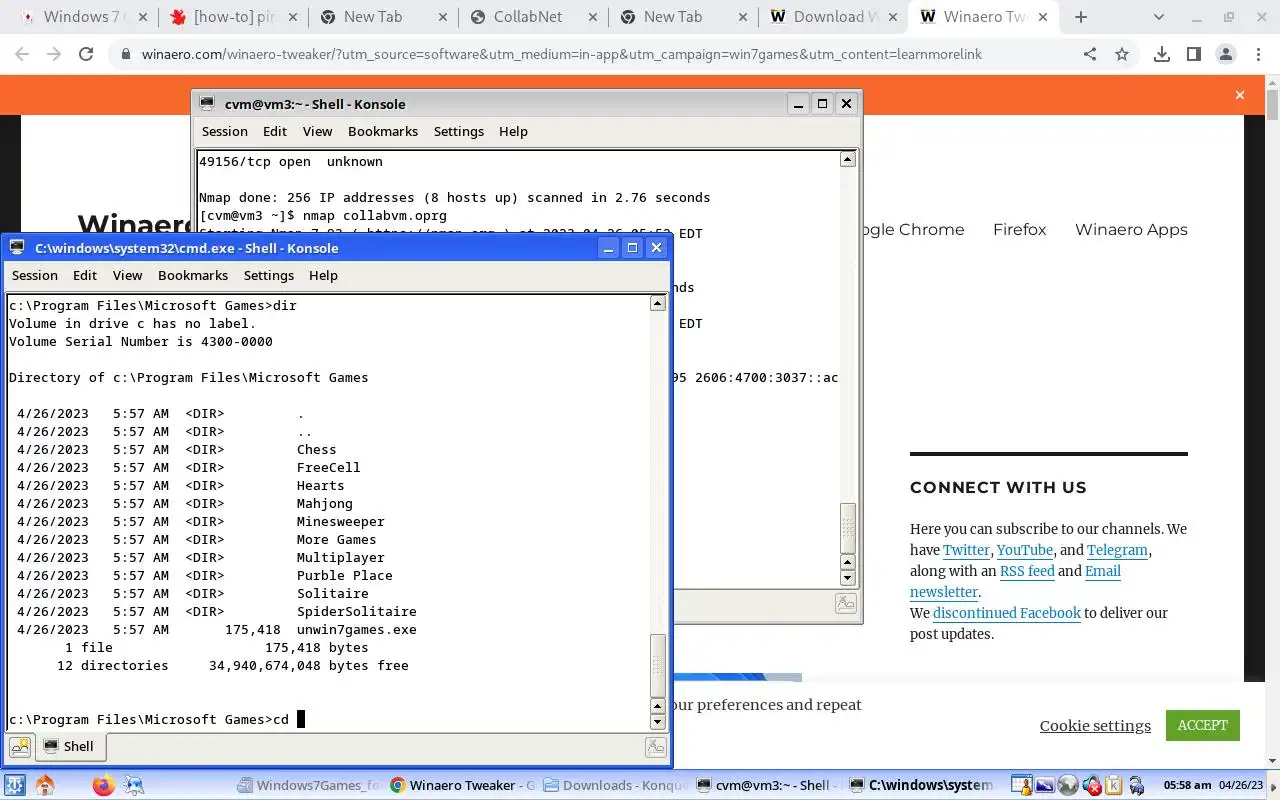Screen dimensions: 1280x800
Task: Click the display tray icon
Action: click(x=1045, y=785)
